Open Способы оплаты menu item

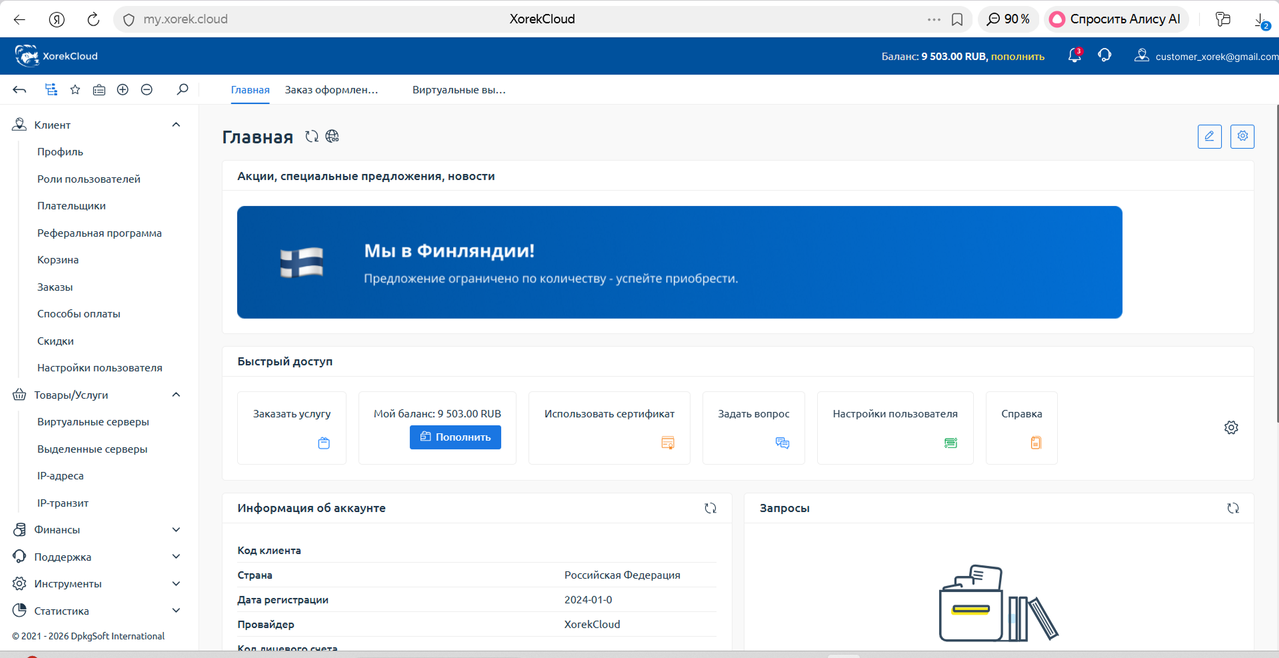tap(78, 314)
